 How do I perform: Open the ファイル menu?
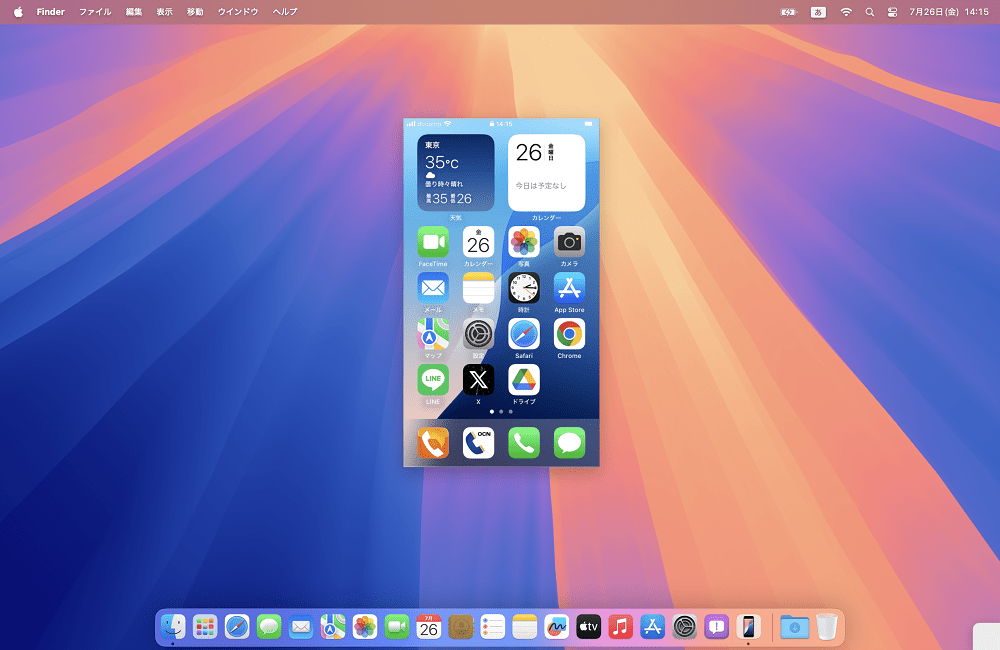[x=95, y=11]
